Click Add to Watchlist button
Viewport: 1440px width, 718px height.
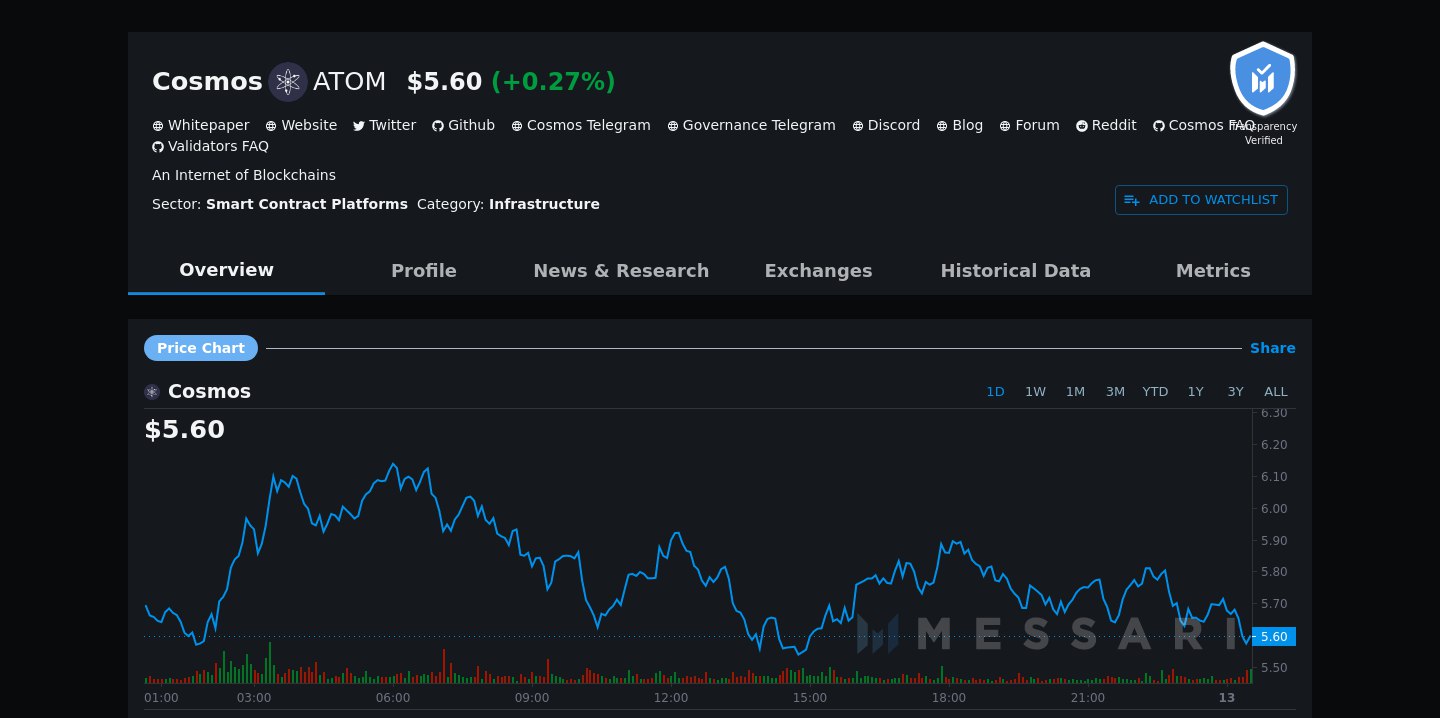point(1201,200)
